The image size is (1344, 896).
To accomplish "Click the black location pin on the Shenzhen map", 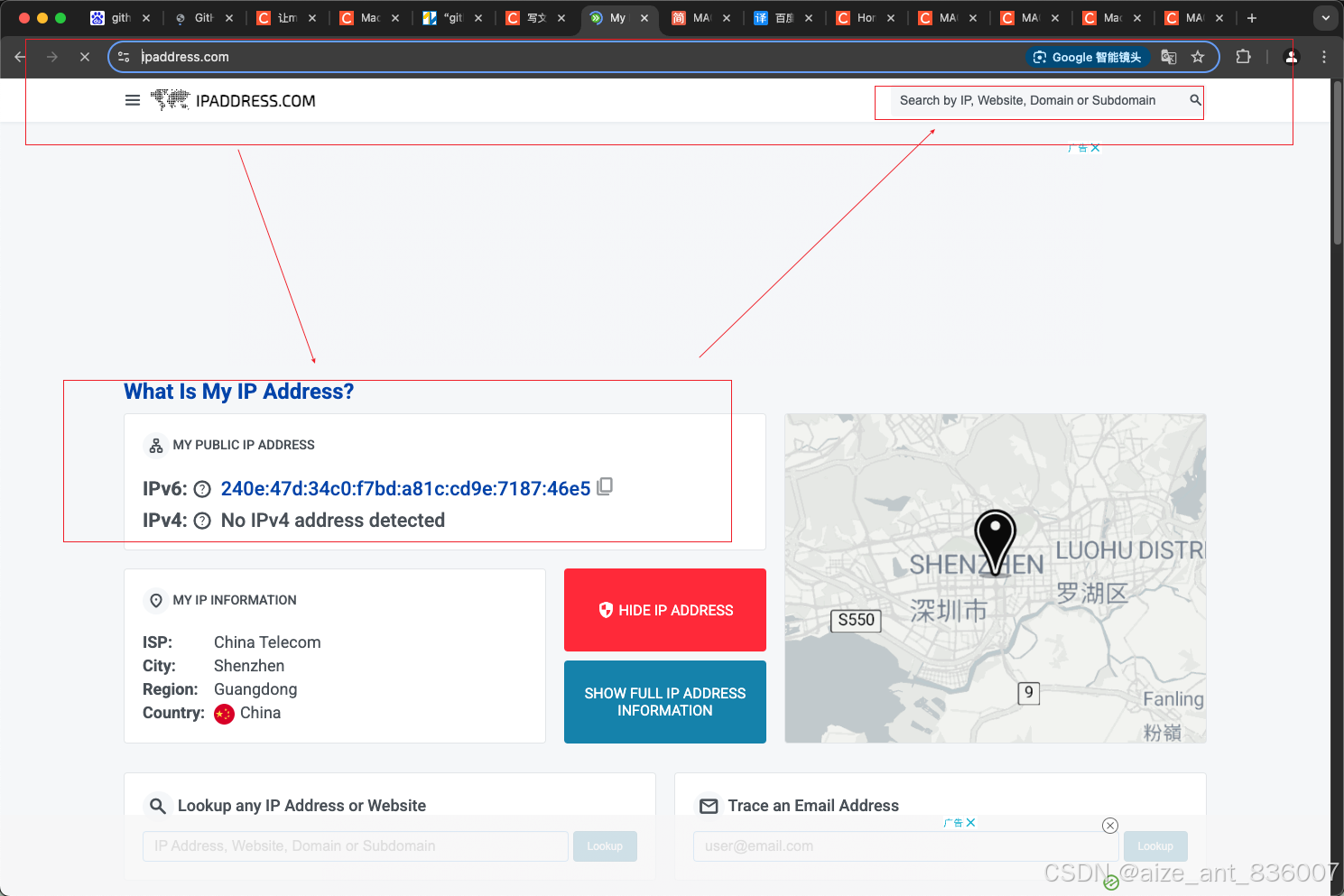I will (996, 541).
